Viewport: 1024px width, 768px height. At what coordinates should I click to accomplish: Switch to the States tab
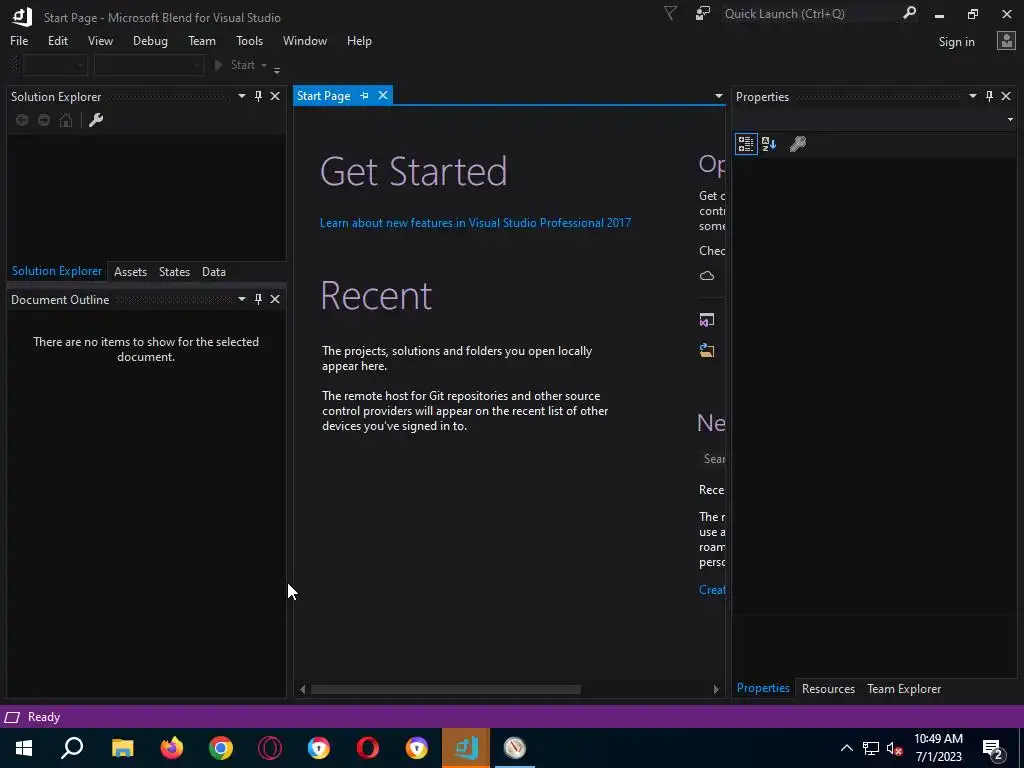pyautogui.click(x=174, y=272)
